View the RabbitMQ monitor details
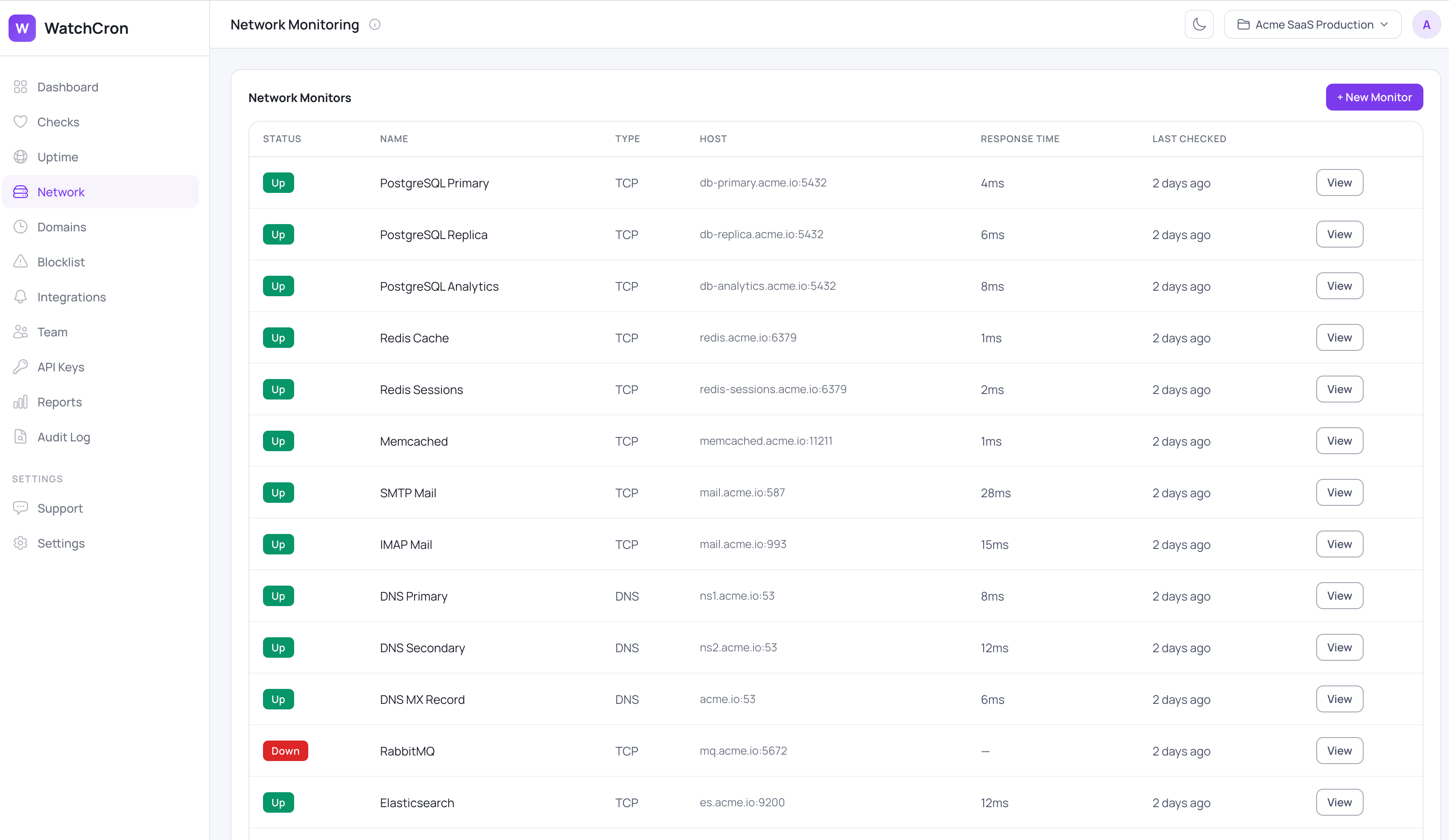 pos(1339,751)
